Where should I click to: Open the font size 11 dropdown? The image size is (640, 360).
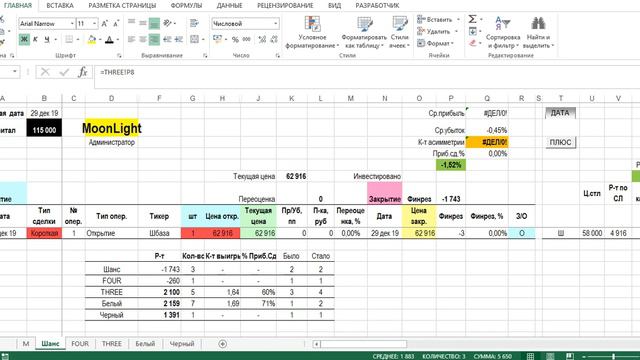[95, 24]
